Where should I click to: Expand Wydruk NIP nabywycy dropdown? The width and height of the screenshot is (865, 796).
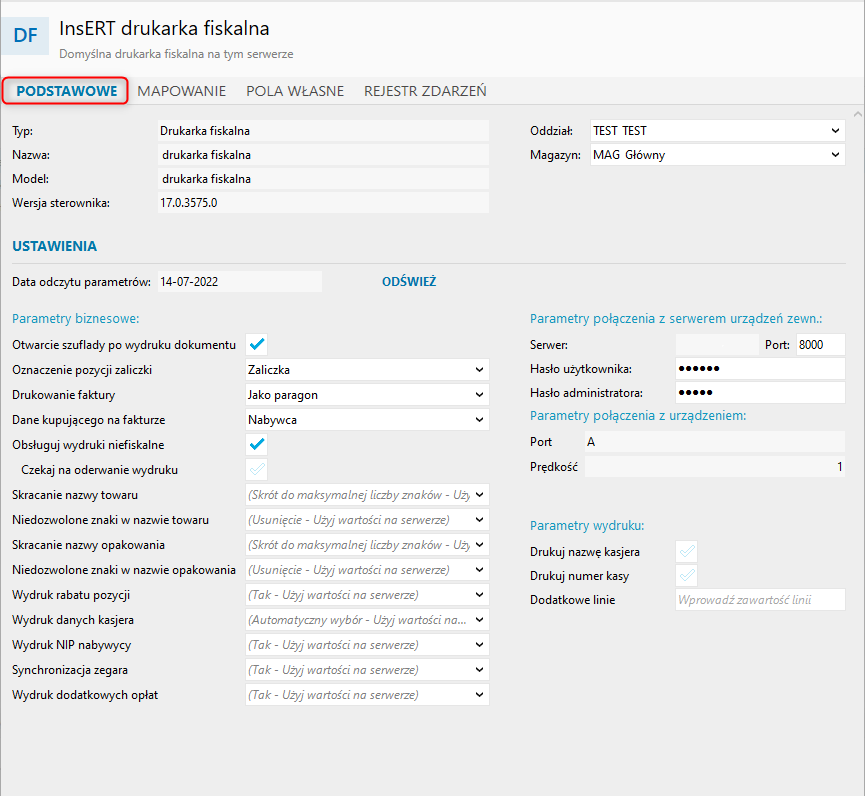click(367, 645)
